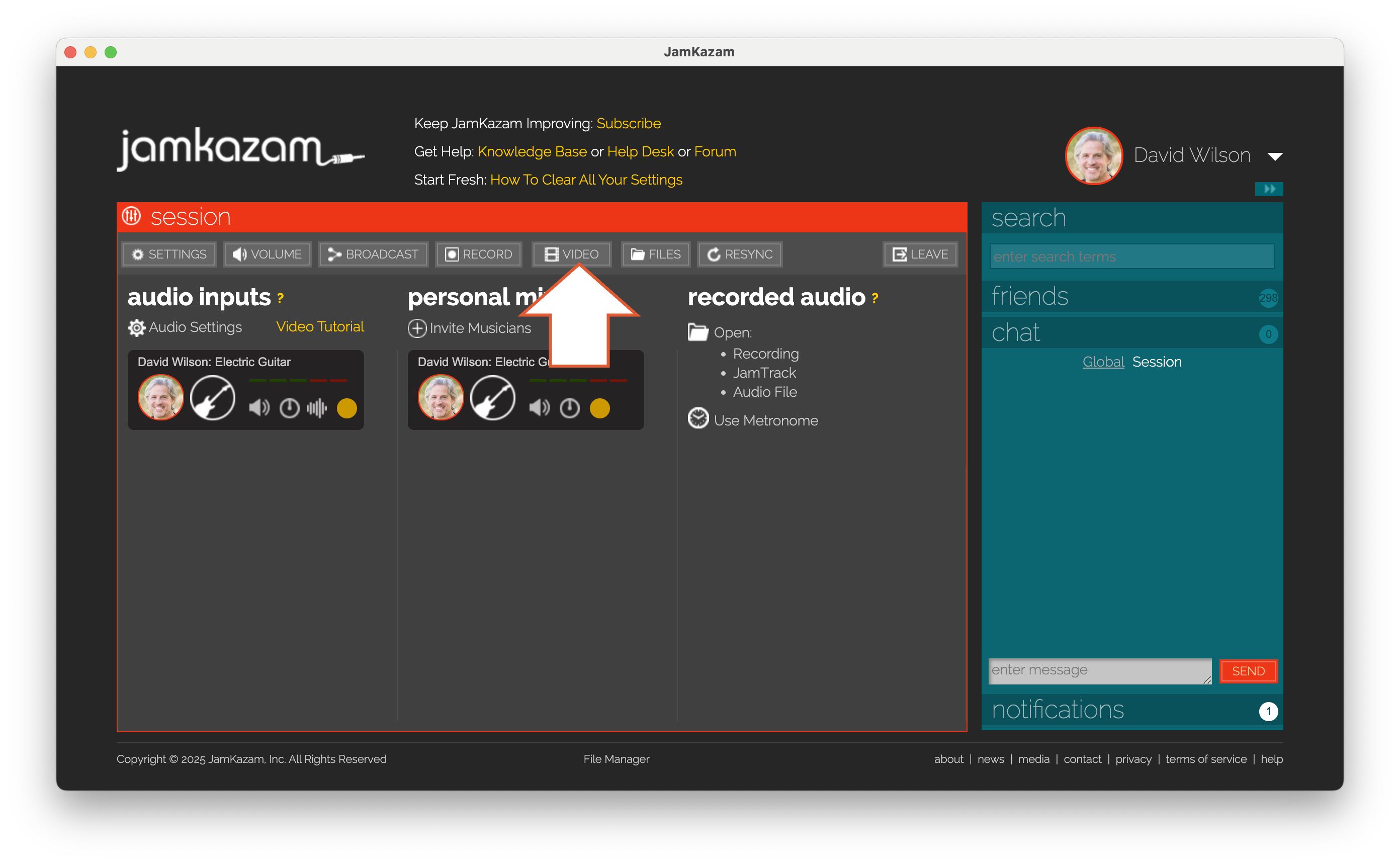Open the Knowledge Base link

pos(532,151)
